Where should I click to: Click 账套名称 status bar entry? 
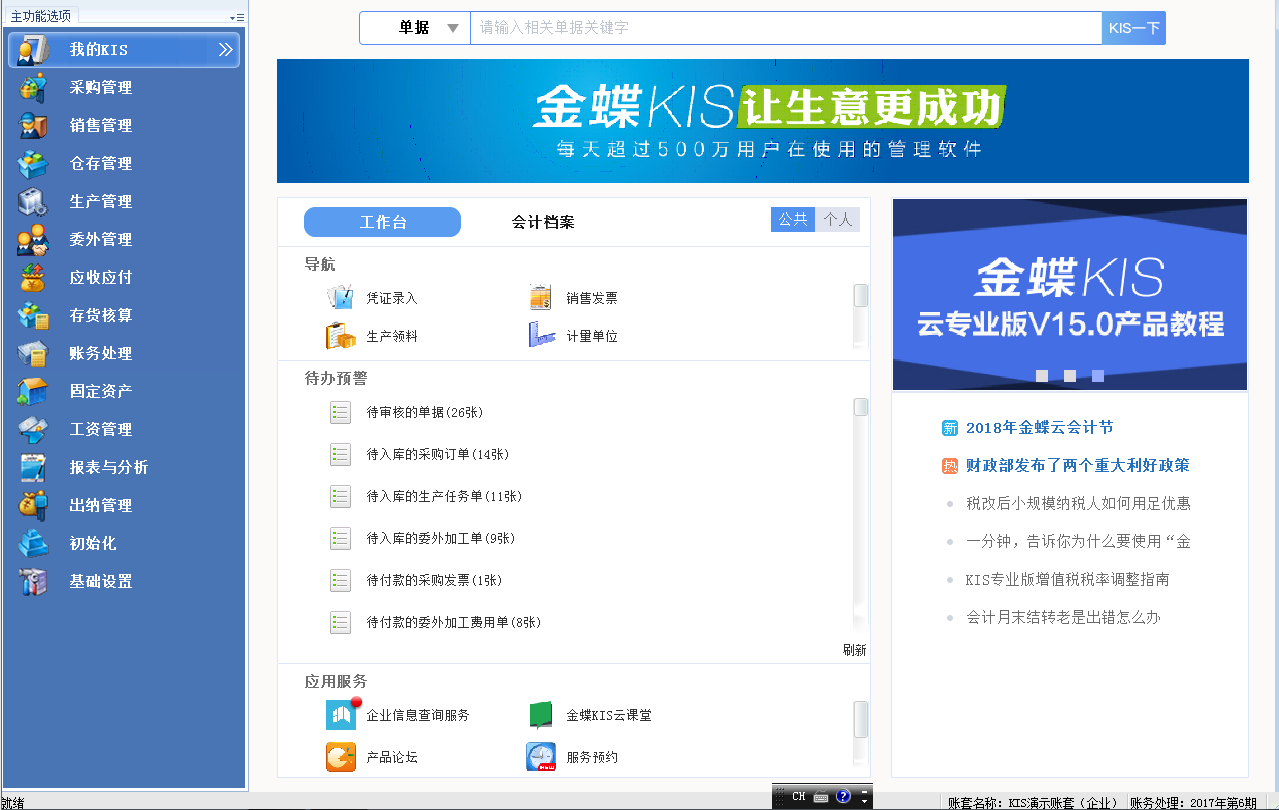click(1033, 802)
